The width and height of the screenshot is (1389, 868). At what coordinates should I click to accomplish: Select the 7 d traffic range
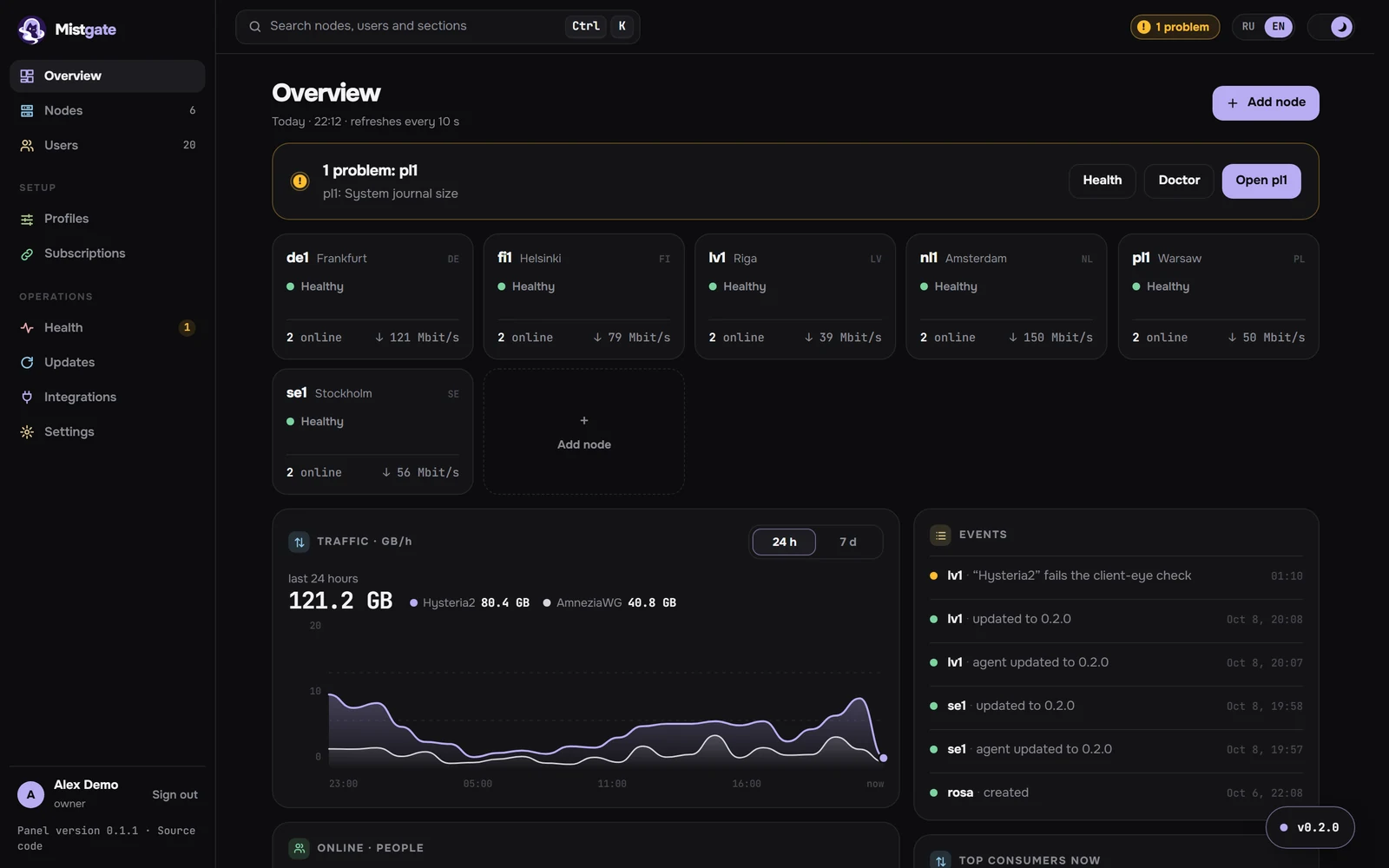coord(848,542)
